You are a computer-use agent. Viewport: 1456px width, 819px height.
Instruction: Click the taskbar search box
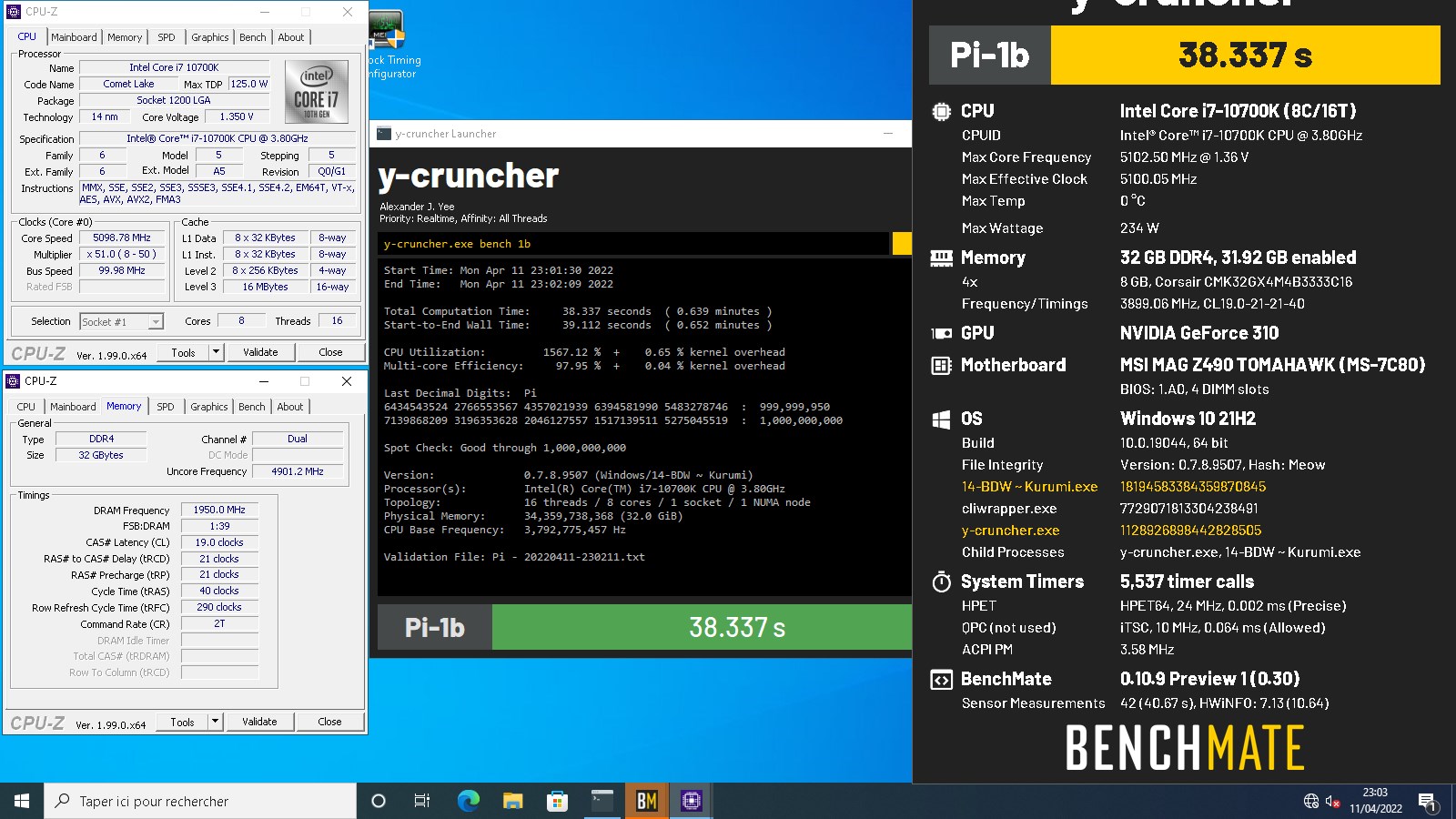[x=200, y=801]
